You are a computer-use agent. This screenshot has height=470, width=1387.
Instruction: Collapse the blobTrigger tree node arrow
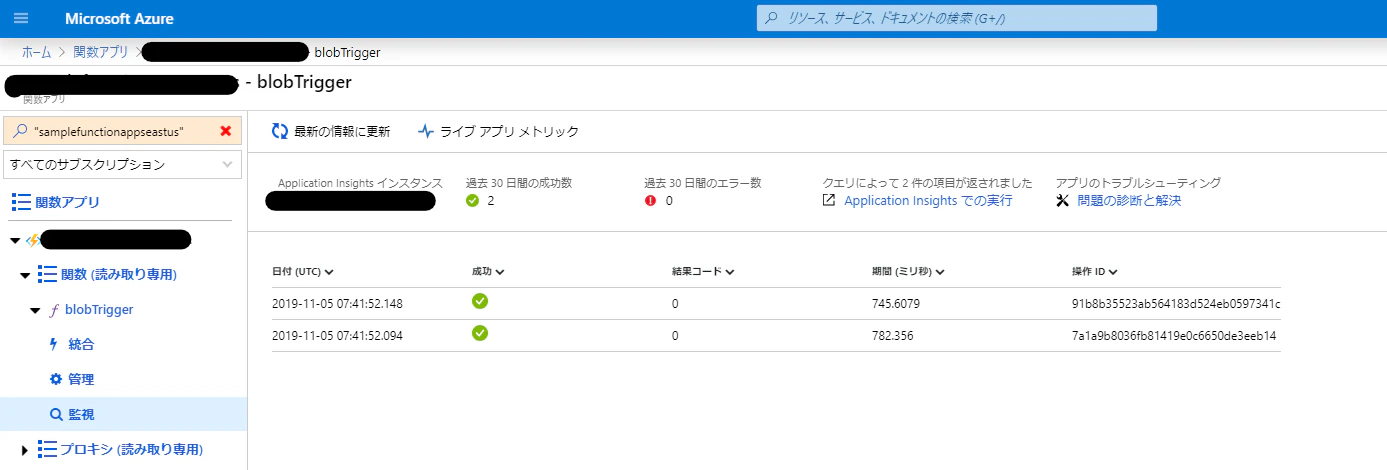point(35,310)
